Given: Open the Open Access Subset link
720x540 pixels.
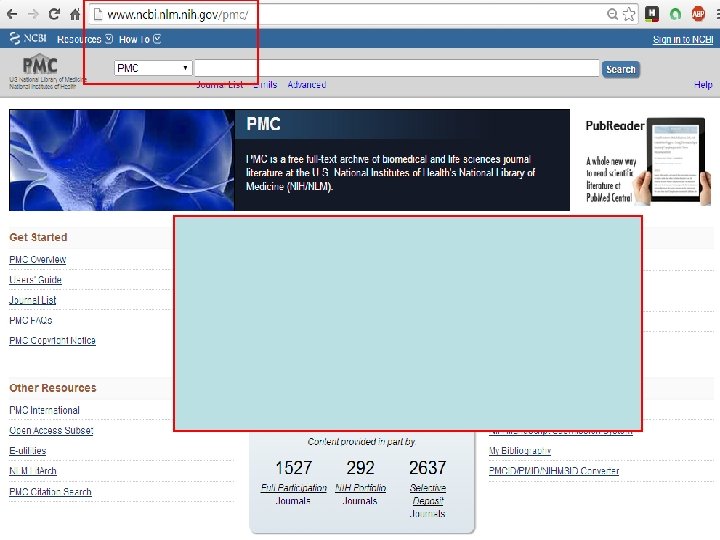Looking at the screenshot, I should [51, 431].
